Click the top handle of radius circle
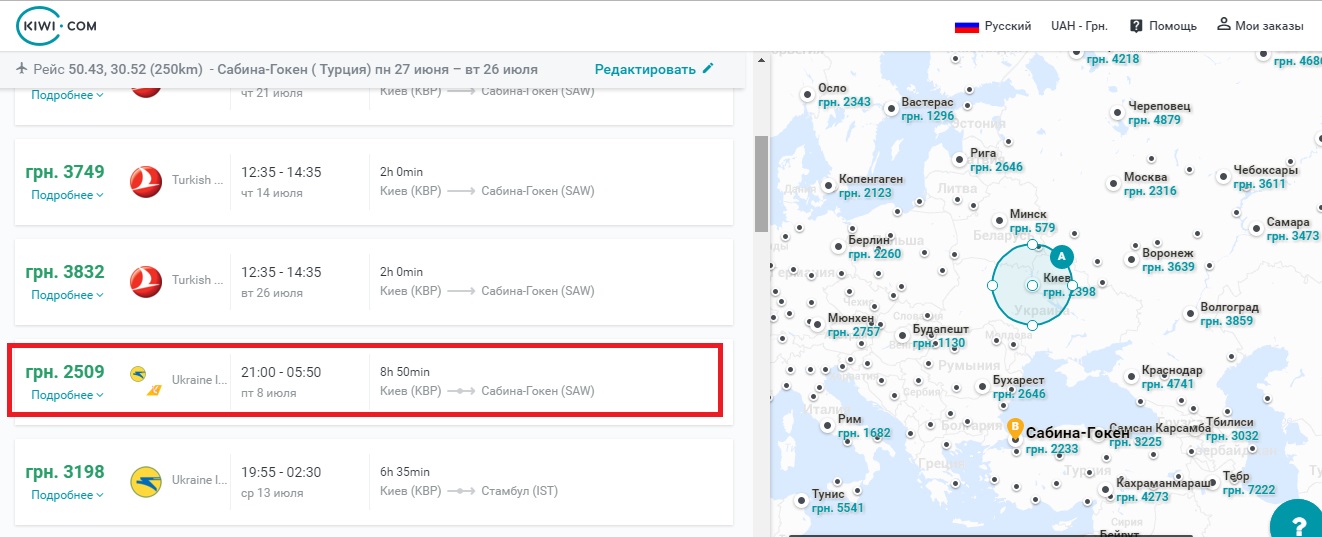This screenshot has height=537, width=1322. click(x=1032, y=244)
